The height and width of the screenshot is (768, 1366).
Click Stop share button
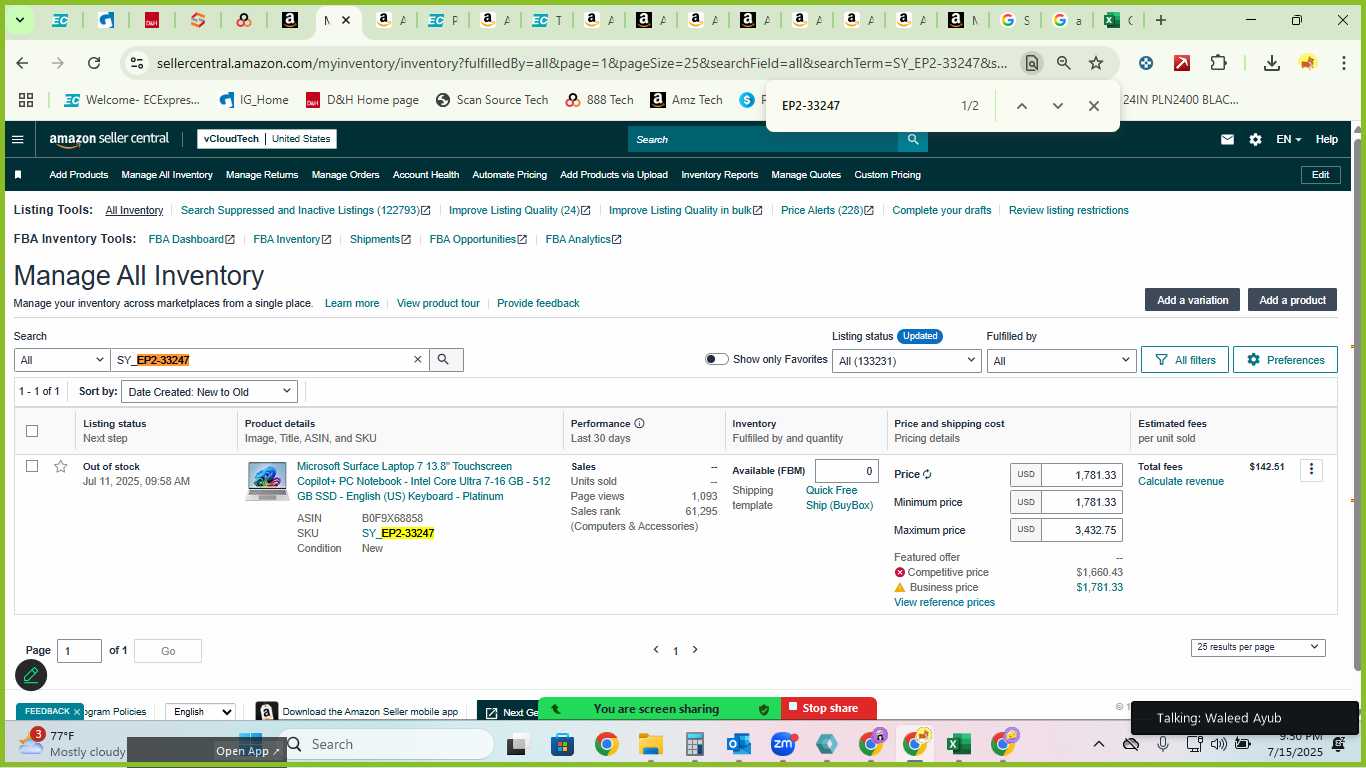[x=829, y=708]
